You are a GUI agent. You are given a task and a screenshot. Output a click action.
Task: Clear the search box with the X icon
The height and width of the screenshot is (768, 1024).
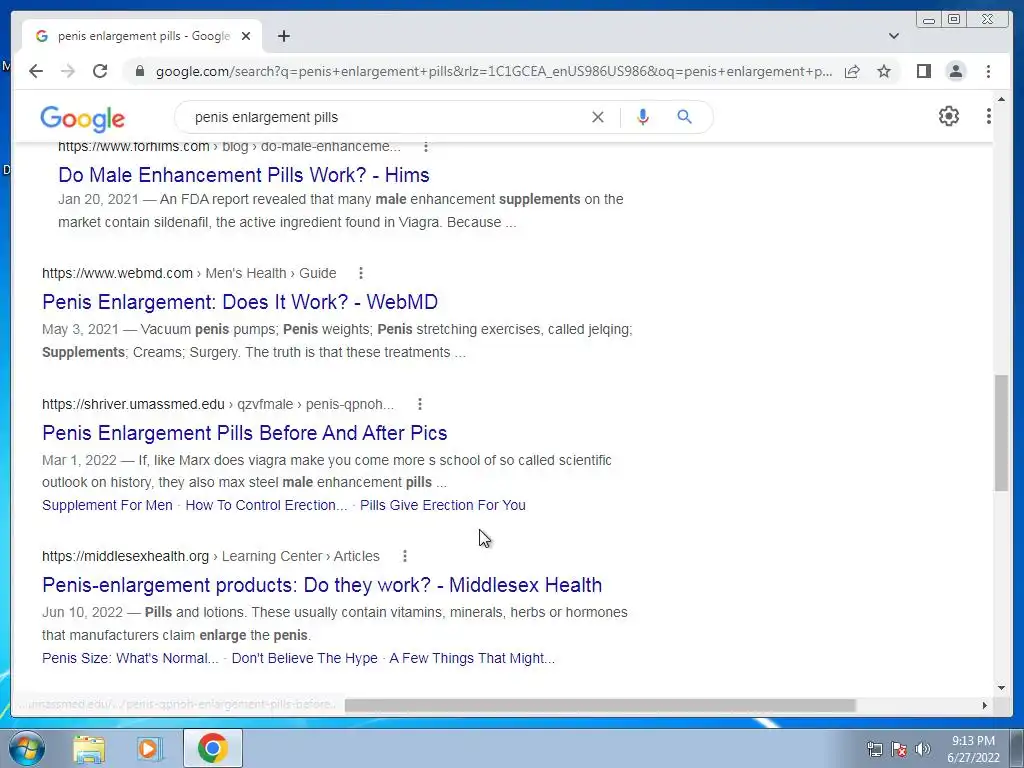pos(598,117)
